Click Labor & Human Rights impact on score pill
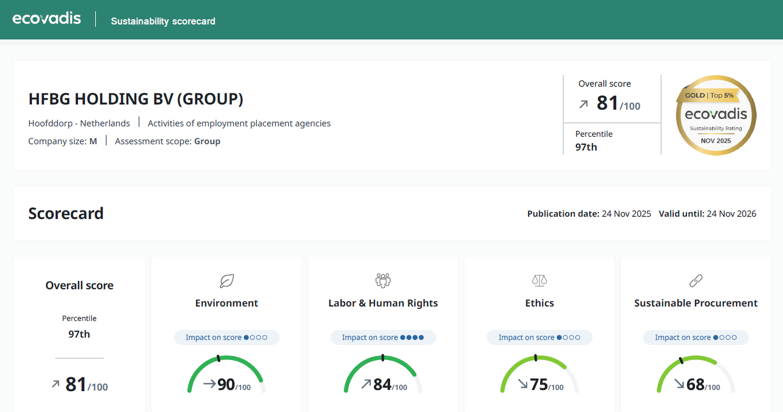Viewport: 783px width, 412px height. coord(383,338)
